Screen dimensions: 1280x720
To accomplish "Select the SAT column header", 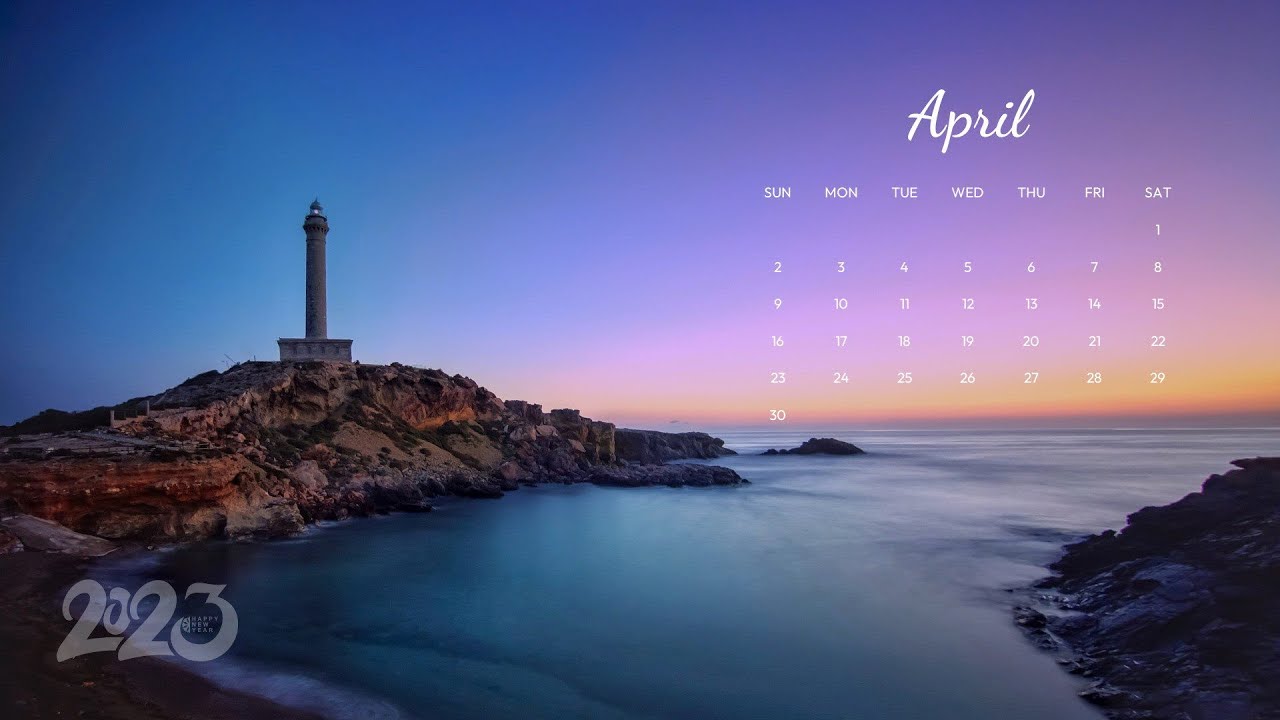I will 1158,193.
